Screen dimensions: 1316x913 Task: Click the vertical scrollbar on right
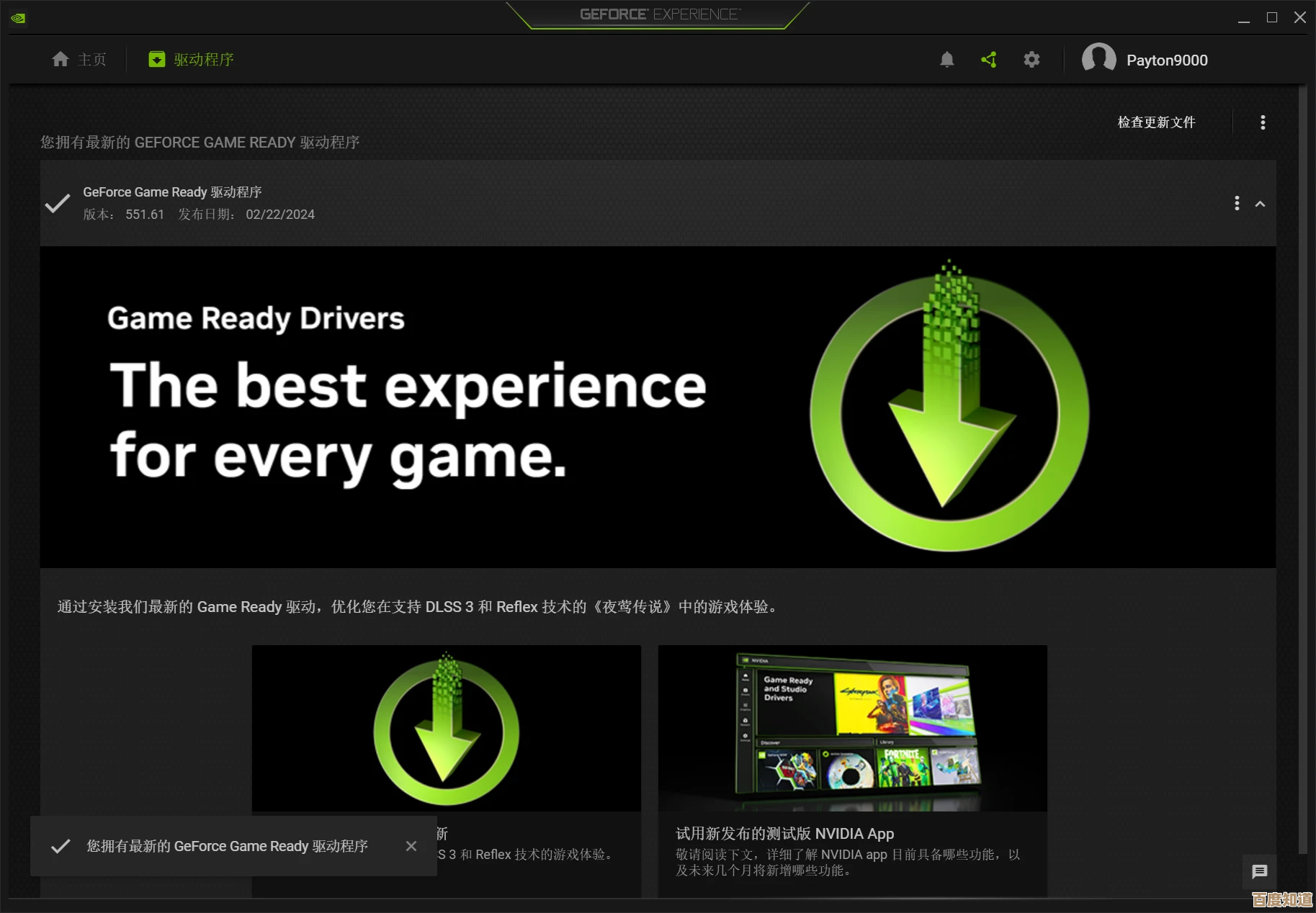[1302, 468]
